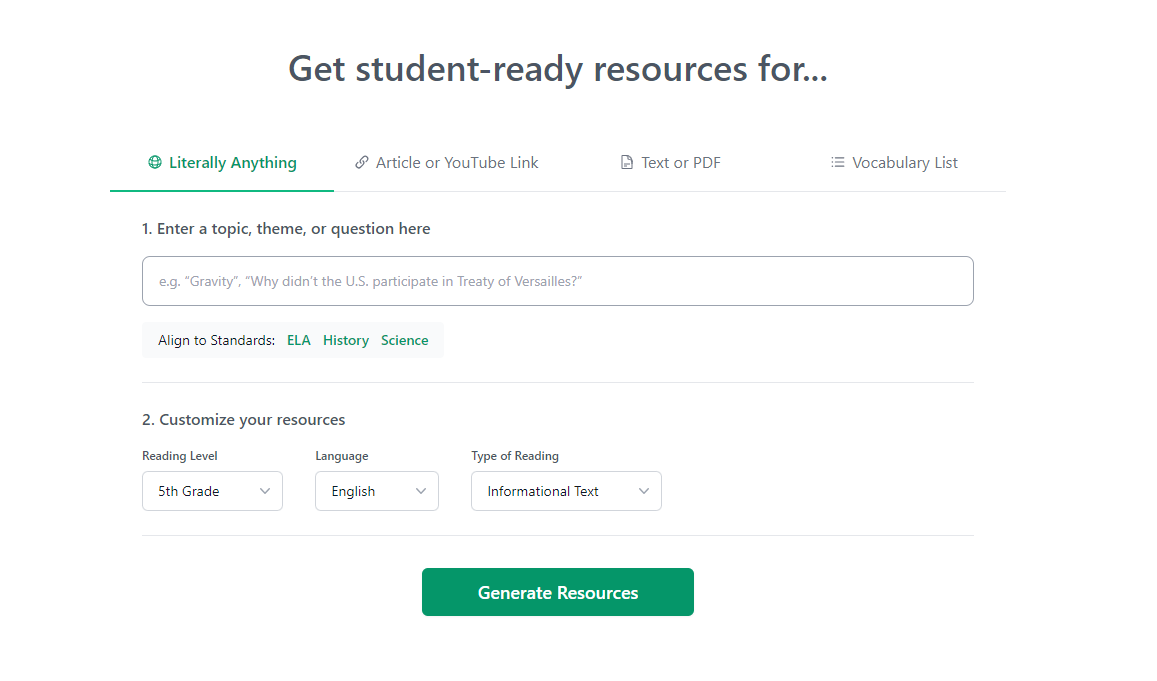The width and height of the screenshot is (1157, 681).
Task: Click the chain link icon on the Article tab
Action: pos(362,162)
